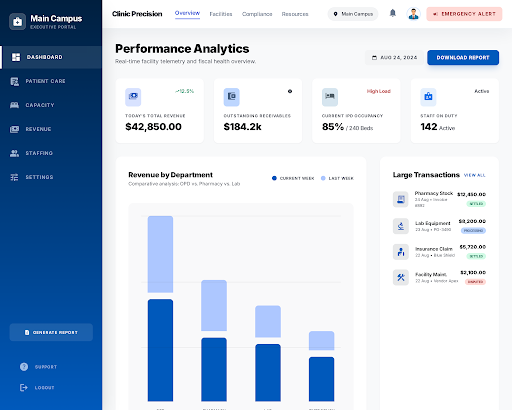Screen dimensions: 512x410
Task: Click the info dot on Outstanding Receivables card
Action: coord(290,91)
